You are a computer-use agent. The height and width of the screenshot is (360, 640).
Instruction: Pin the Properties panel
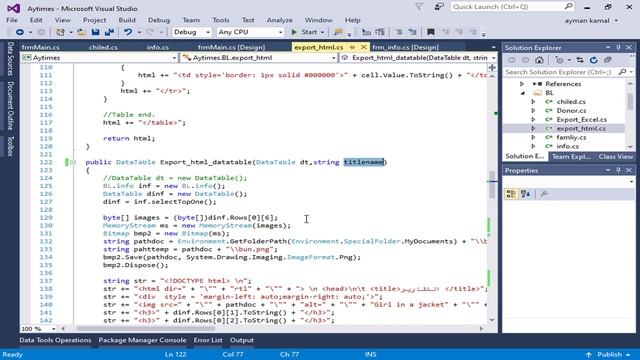(618, 170)
